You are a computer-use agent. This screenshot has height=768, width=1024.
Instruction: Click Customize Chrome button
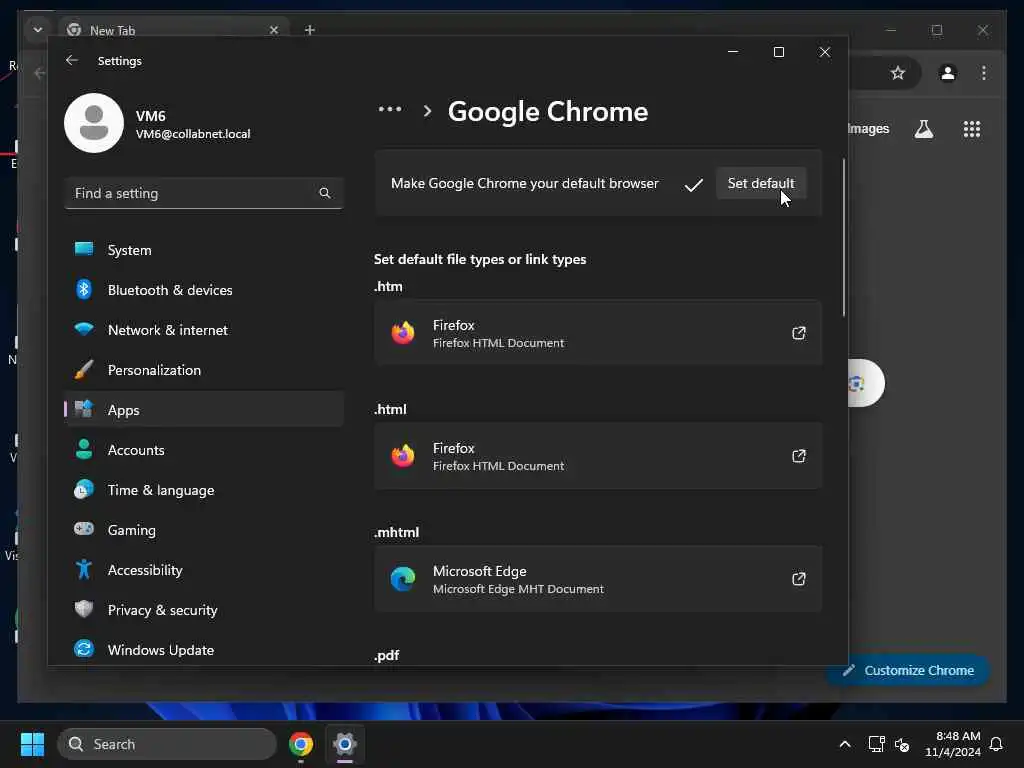pyautogui.click(x=908, y=671)
